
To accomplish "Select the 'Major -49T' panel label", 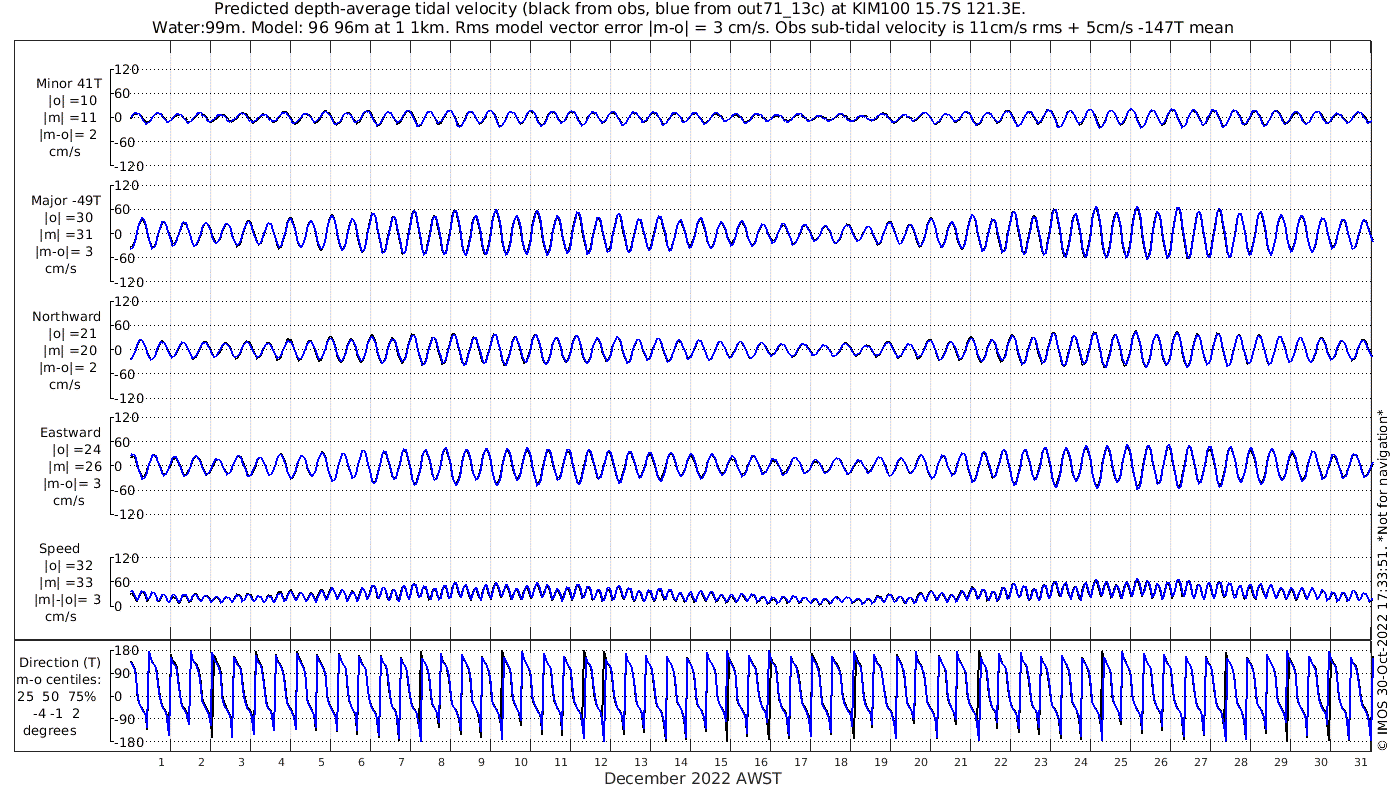I will (x=66, y=201).
